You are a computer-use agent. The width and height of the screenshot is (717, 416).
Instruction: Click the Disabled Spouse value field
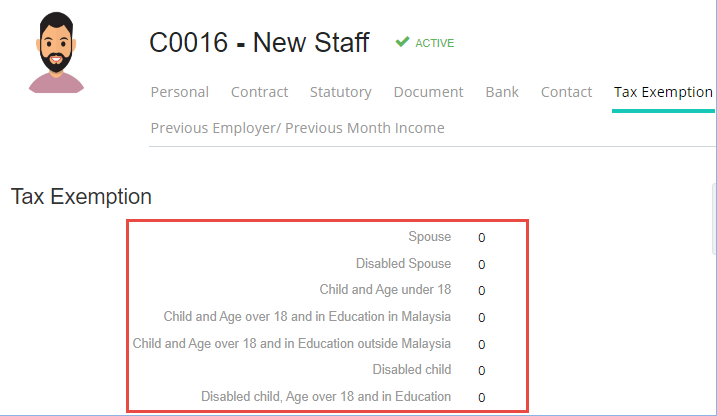482,265
